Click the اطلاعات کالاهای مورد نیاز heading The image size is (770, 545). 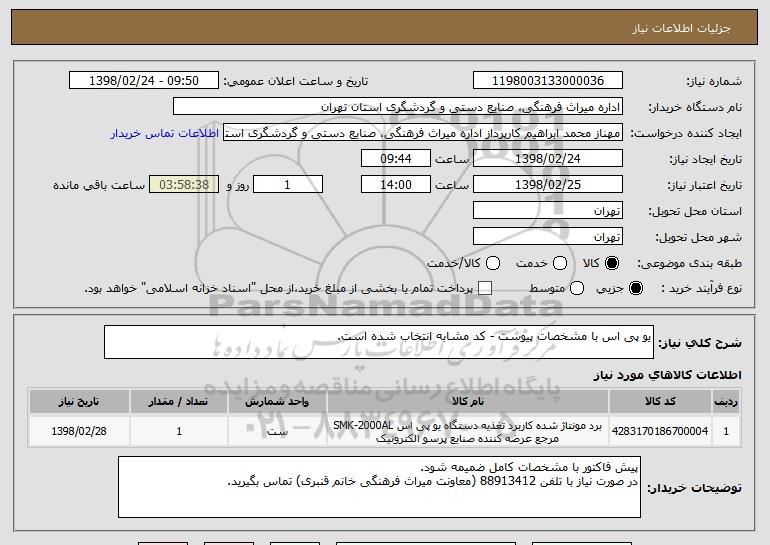667,375
